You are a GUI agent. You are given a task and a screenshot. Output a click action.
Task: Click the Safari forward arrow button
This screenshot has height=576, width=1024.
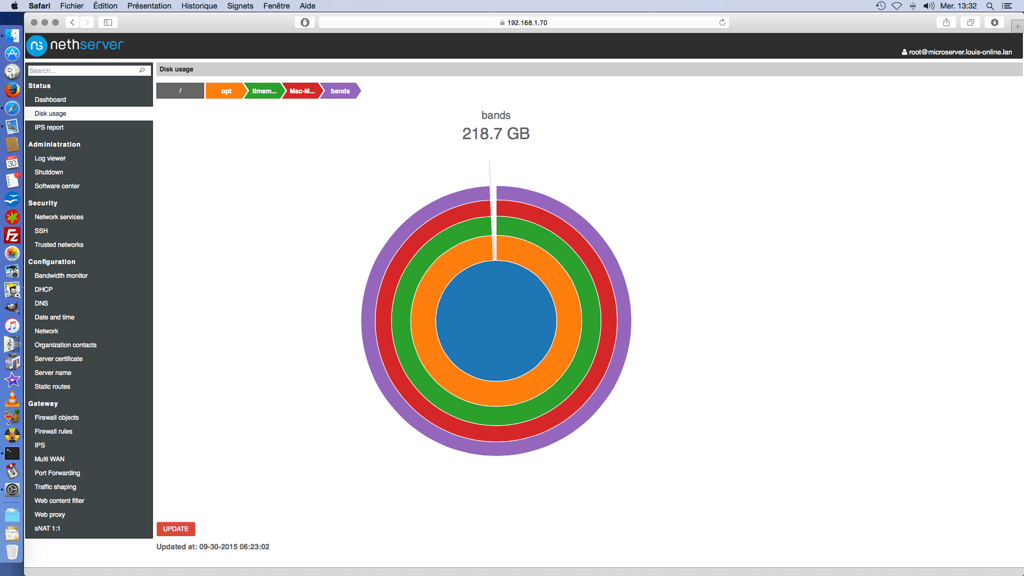coord(87,22)
